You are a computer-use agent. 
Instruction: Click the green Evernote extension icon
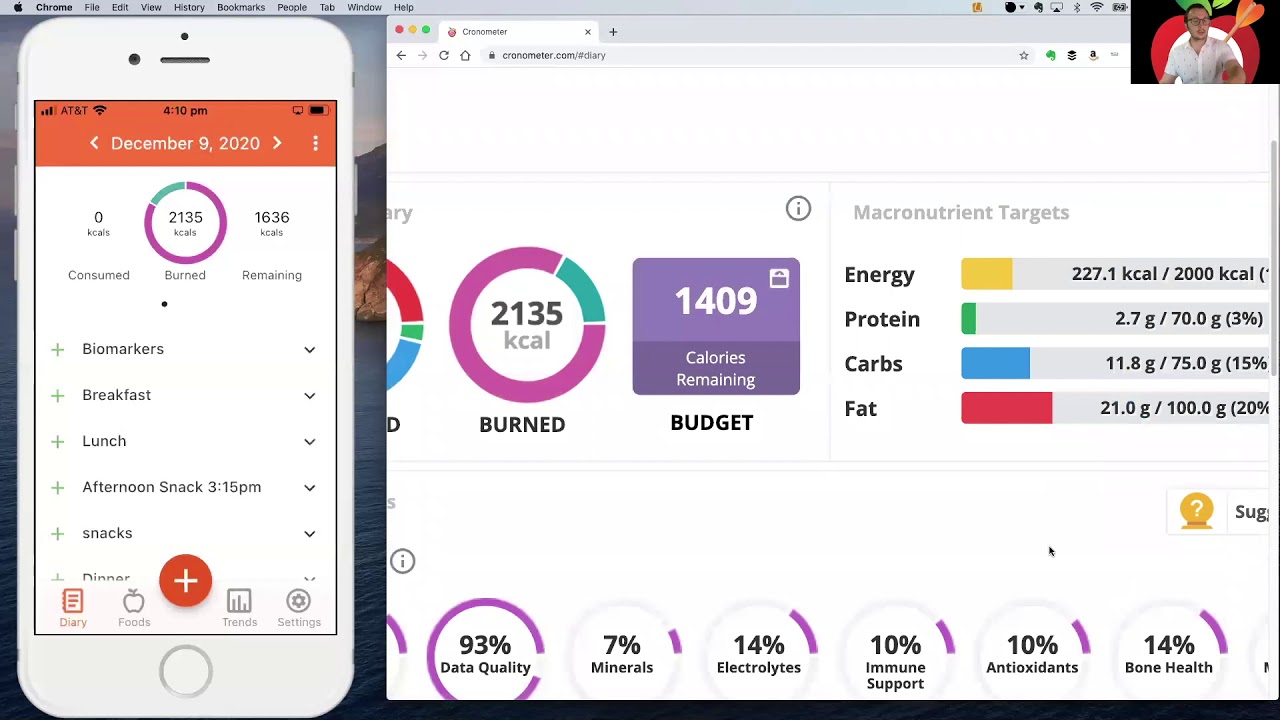pyautogui.click(x=1050, y=55)
